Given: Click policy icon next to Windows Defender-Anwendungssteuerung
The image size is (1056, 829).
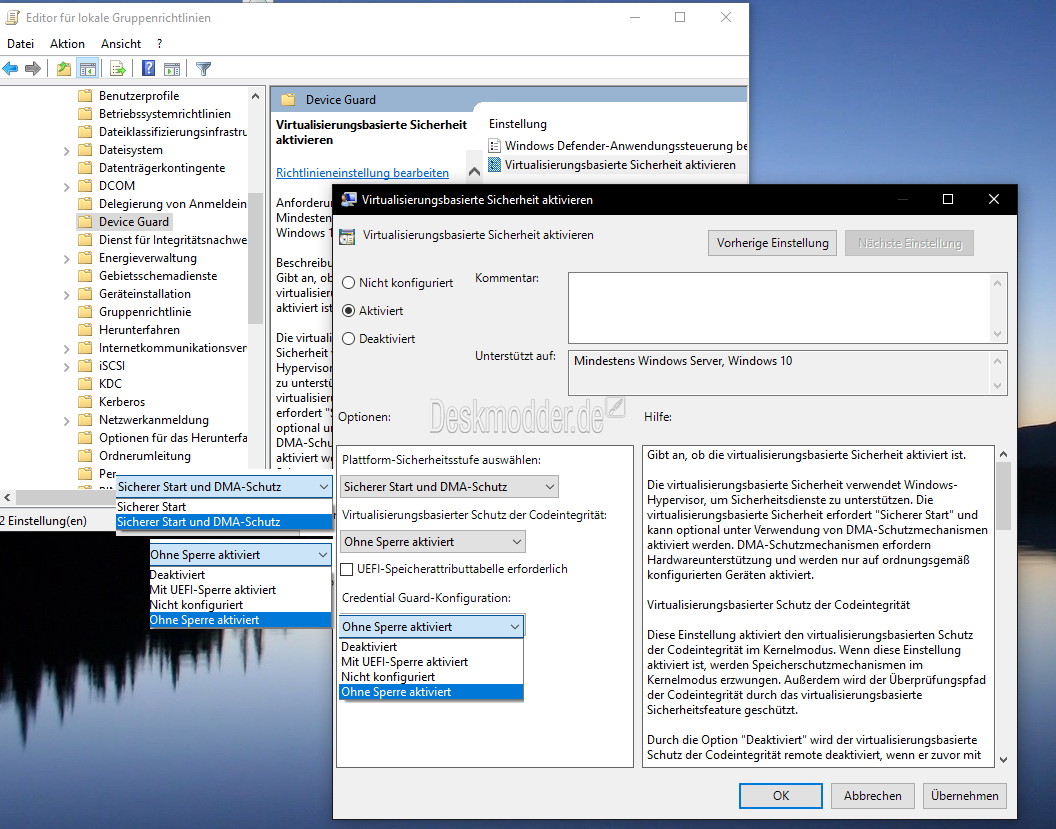Looking at the screenshot, I should coord(494,145).
